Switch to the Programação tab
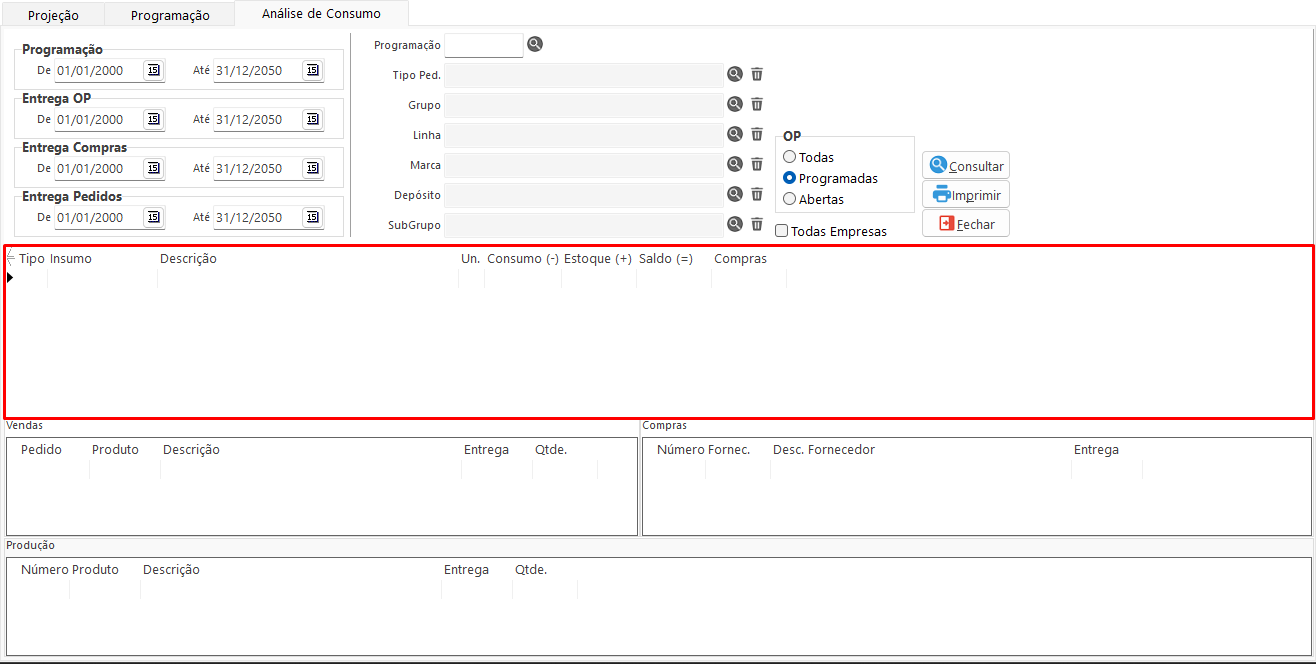The height and width of the screenshot is (664, 1316). tap(170, 15)
